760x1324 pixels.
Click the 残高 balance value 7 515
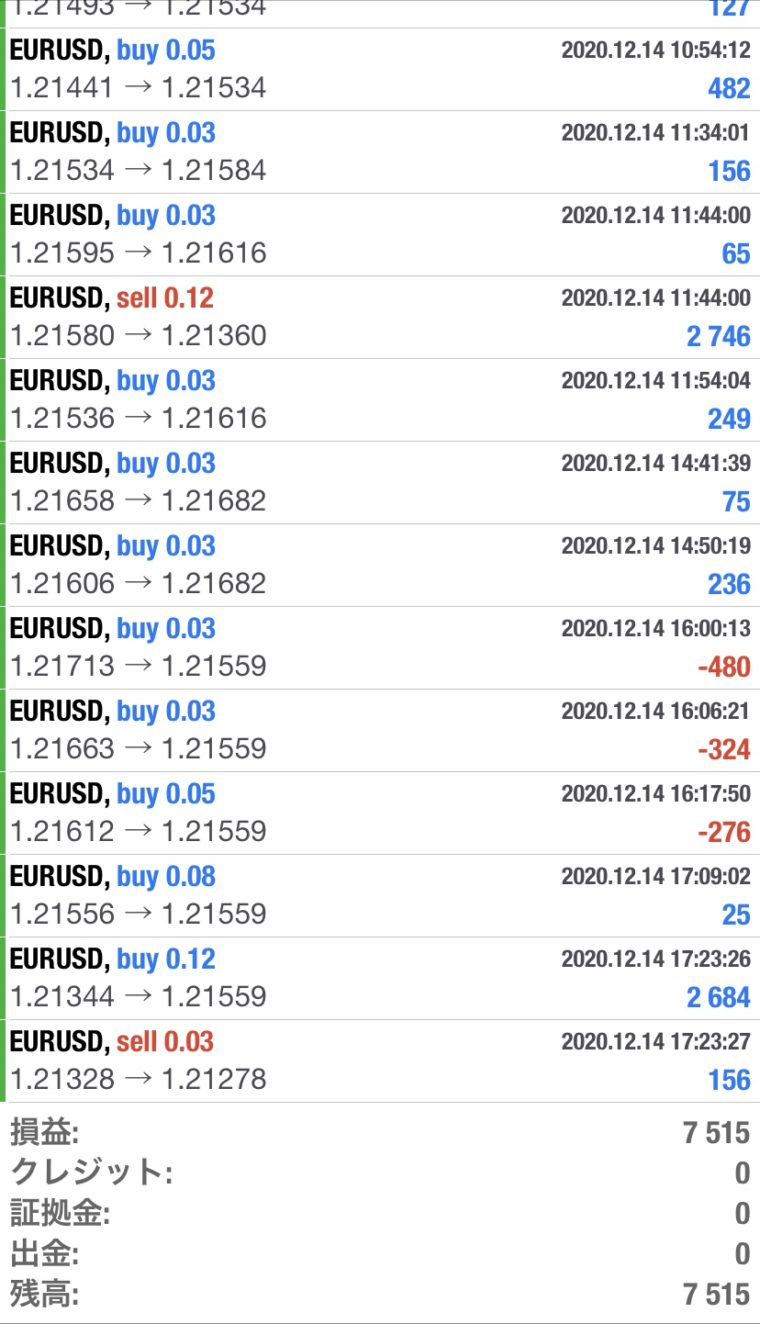tap(716, 1294)
